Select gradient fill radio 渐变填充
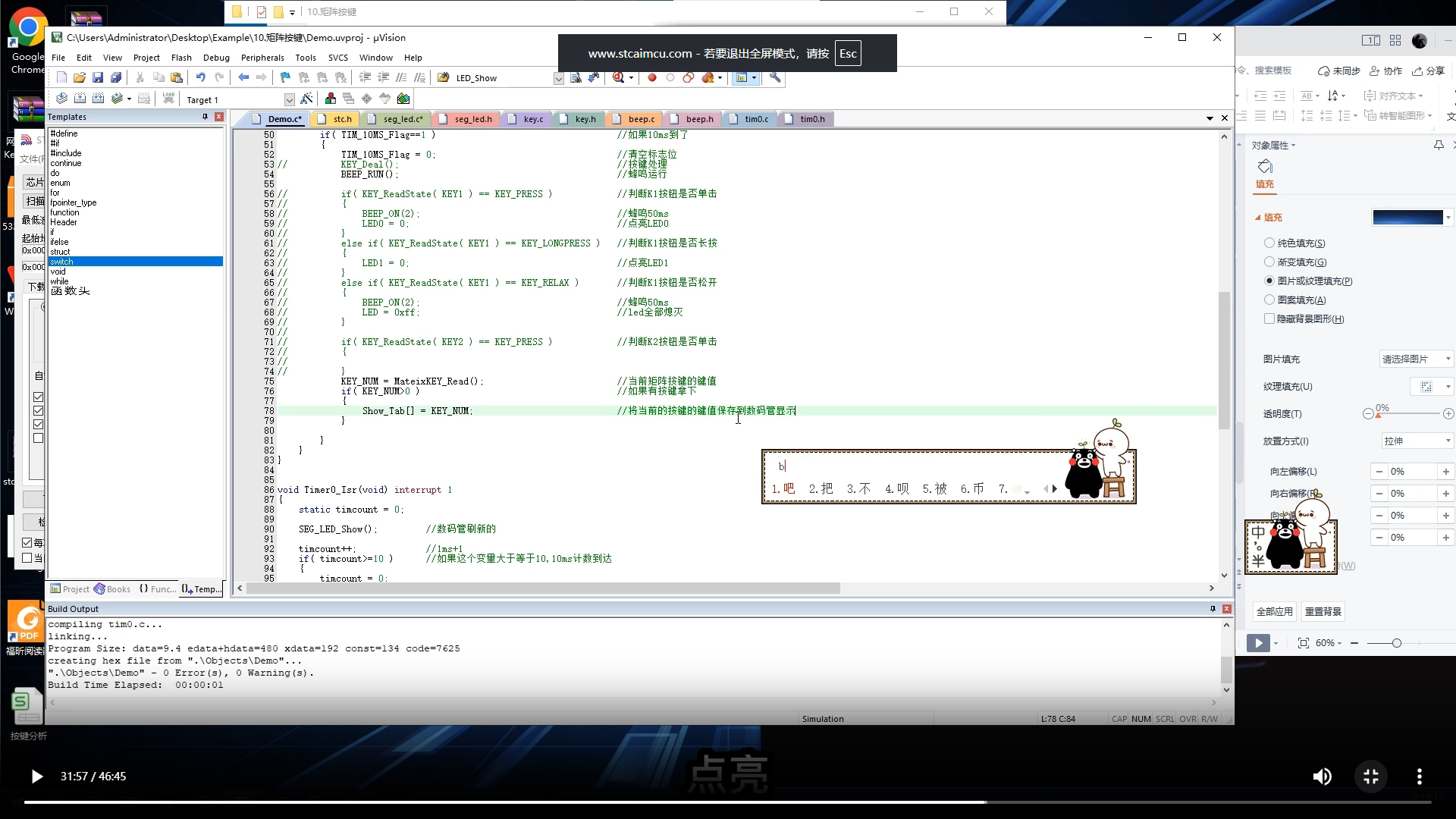This screenshot has width=1456, height=819. [1269, 262]
